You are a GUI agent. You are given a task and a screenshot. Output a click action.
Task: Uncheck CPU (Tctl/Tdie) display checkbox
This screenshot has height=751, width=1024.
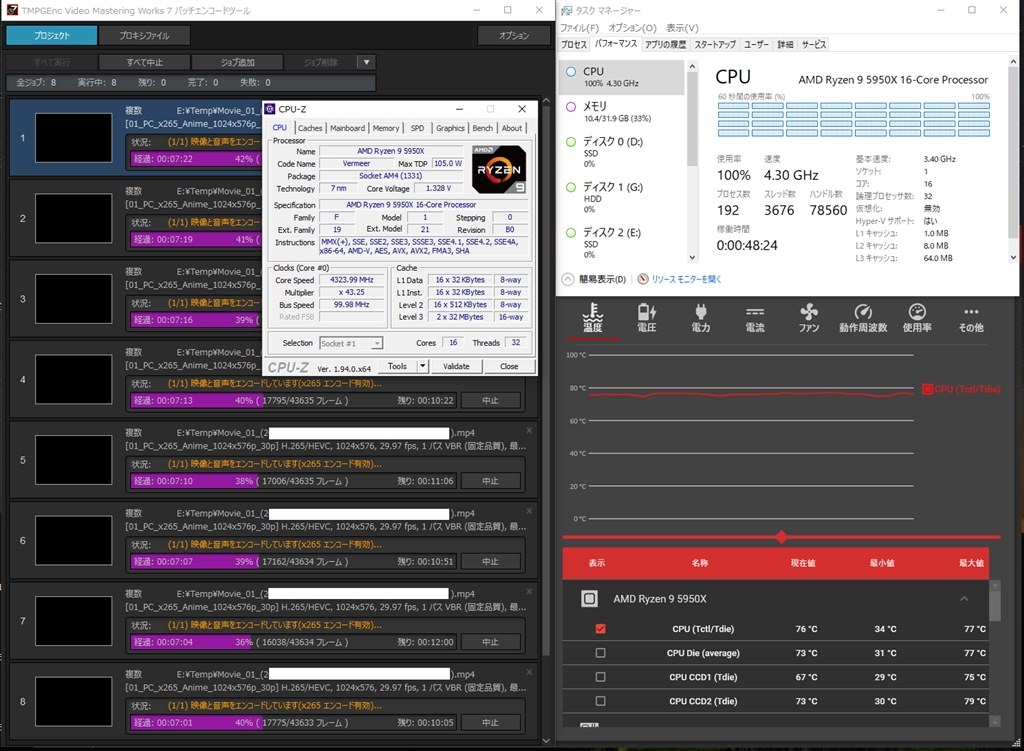click(x=600, y=629)
